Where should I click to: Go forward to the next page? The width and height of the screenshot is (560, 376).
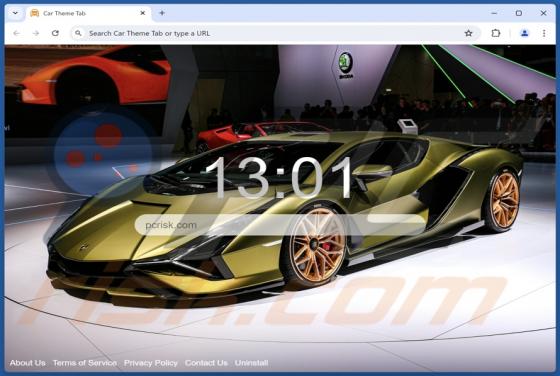[36, 33]
